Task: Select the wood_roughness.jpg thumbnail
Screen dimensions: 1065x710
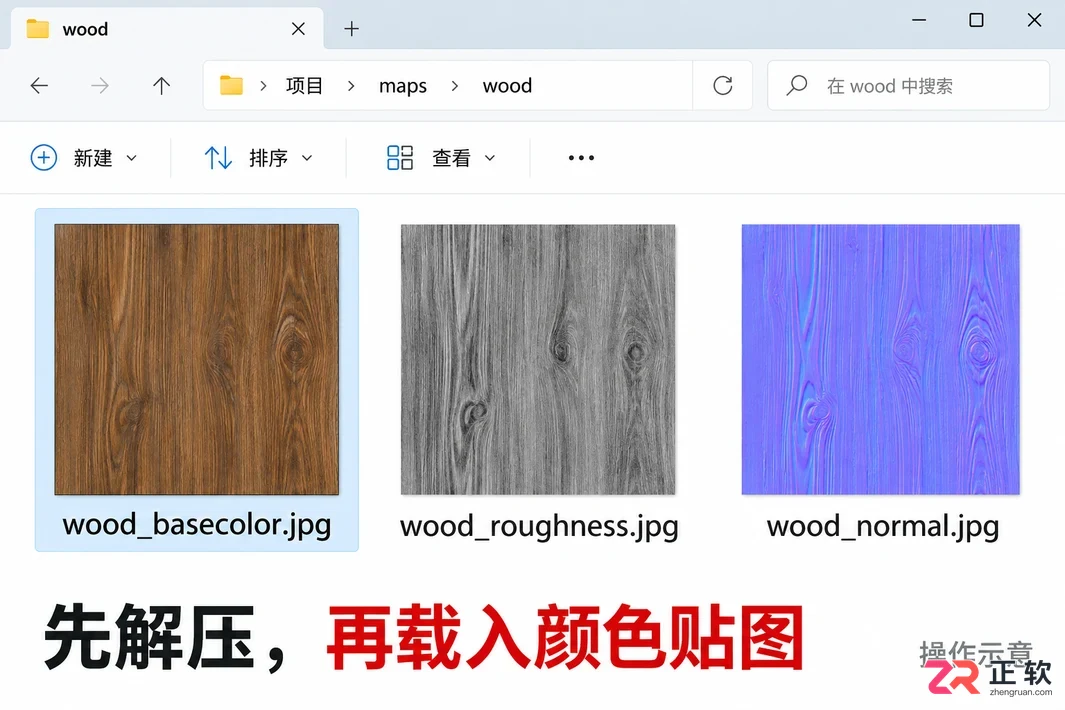Action: (x=539, y=359)
